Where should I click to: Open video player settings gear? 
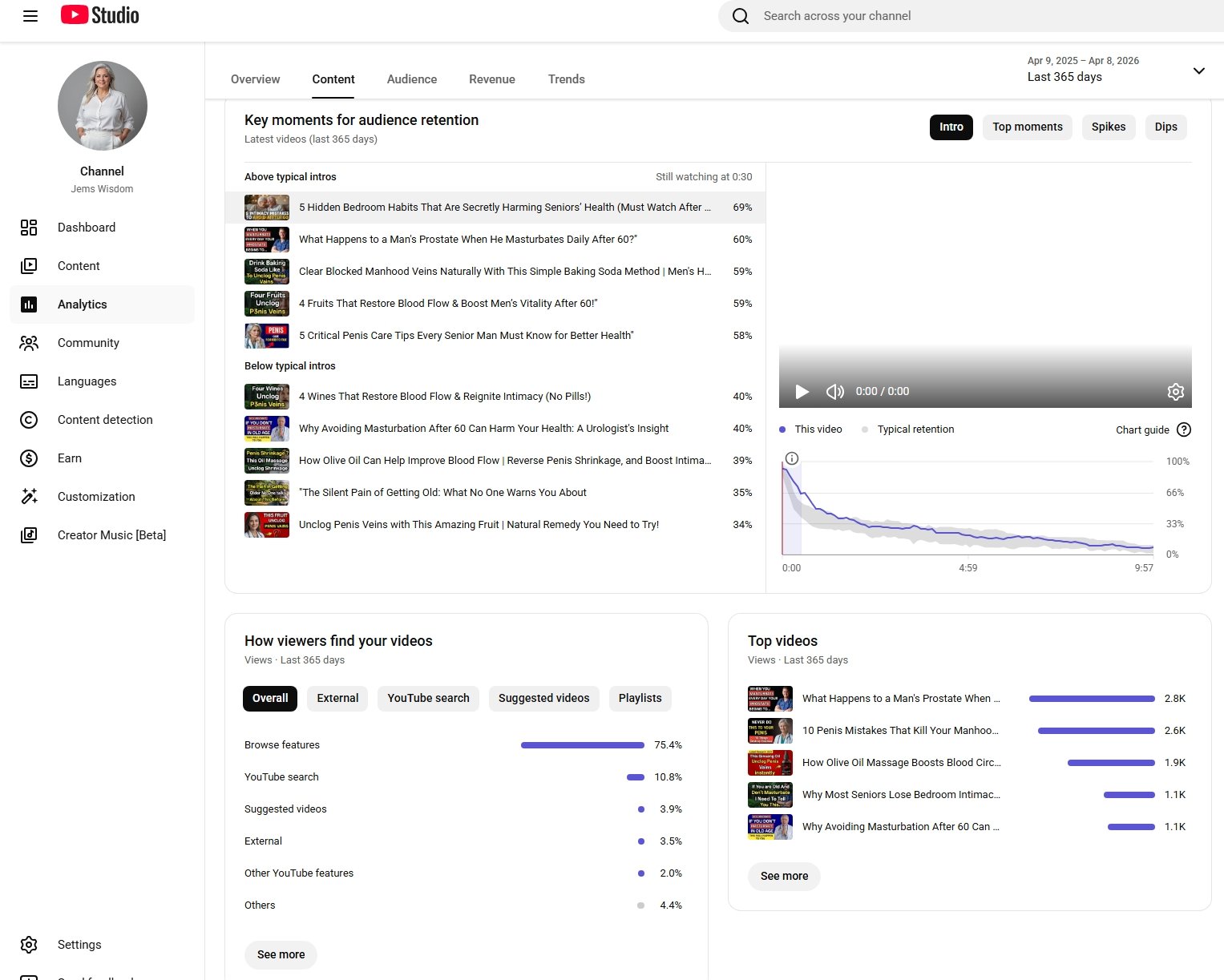coord(1175,392)
